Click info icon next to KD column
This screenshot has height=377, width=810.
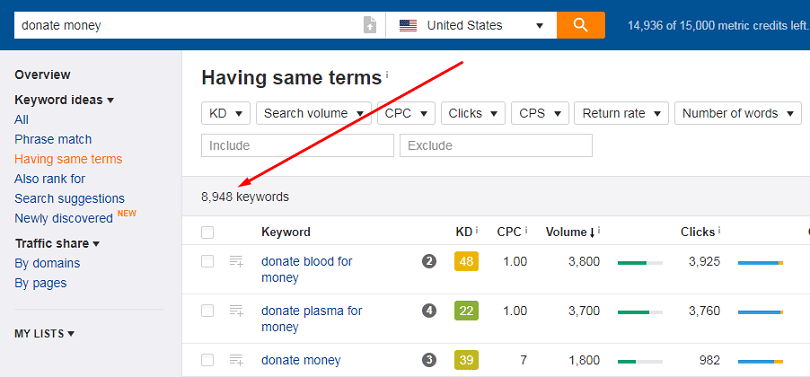(x=476, y=231)
